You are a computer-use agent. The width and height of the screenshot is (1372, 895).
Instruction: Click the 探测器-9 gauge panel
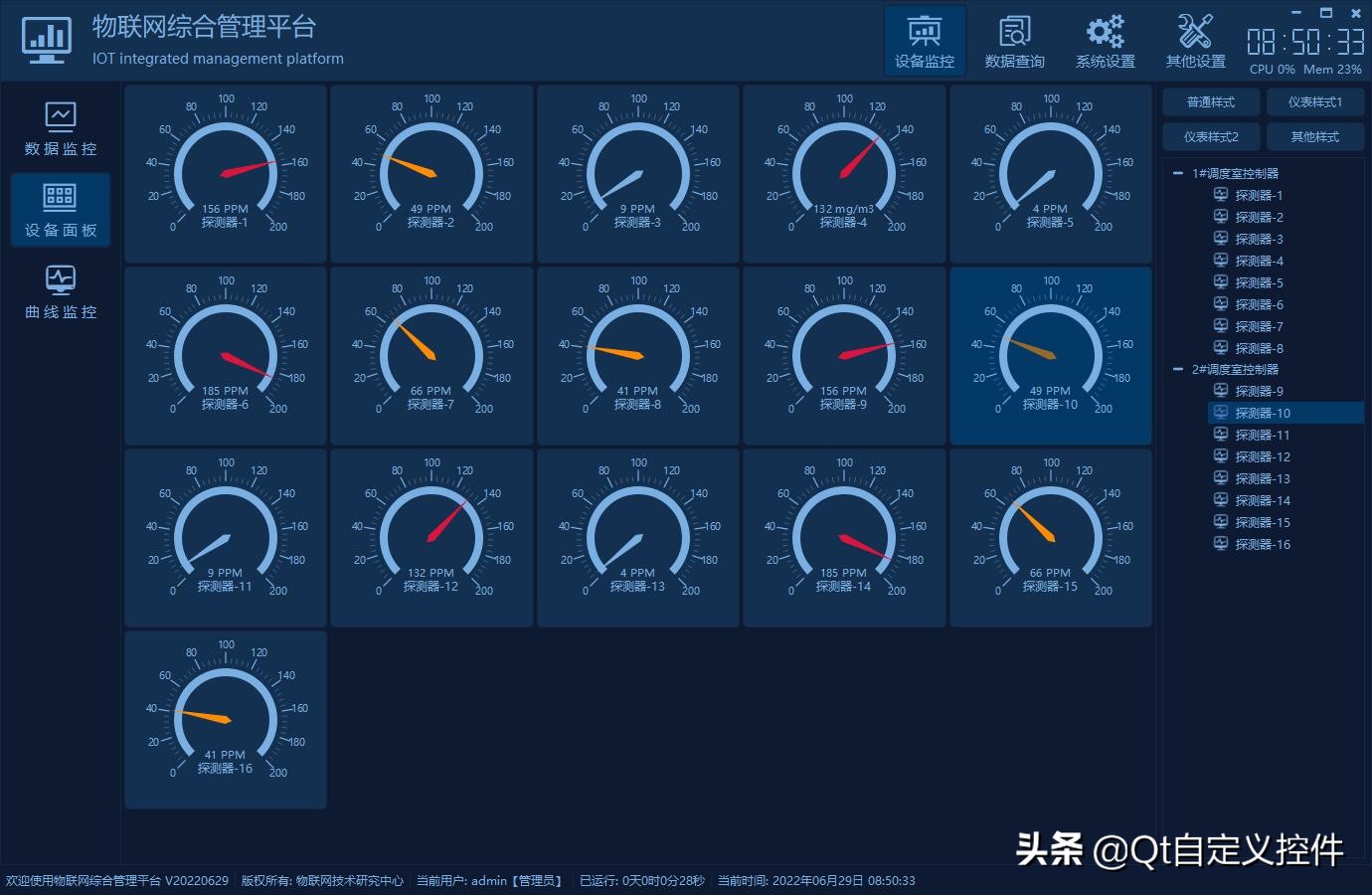[x=844, y=356]
